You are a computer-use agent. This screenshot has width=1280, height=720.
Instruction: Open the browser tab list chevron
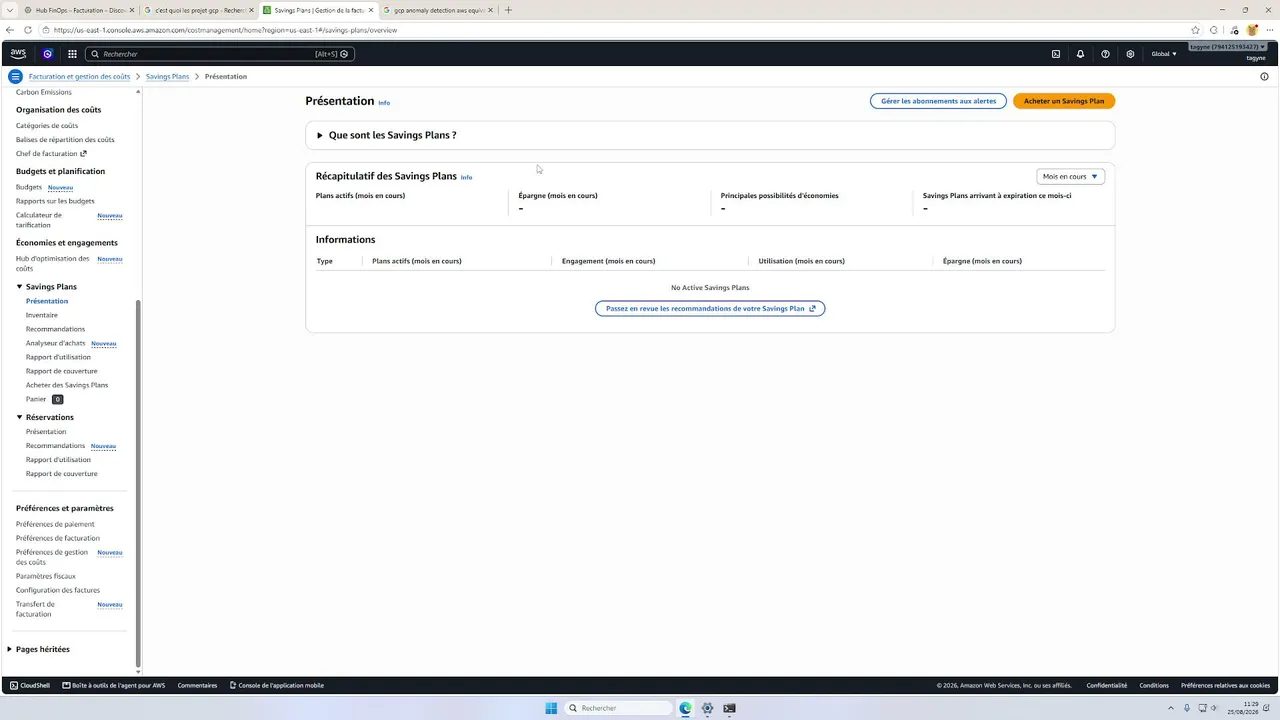pos(8,10)
